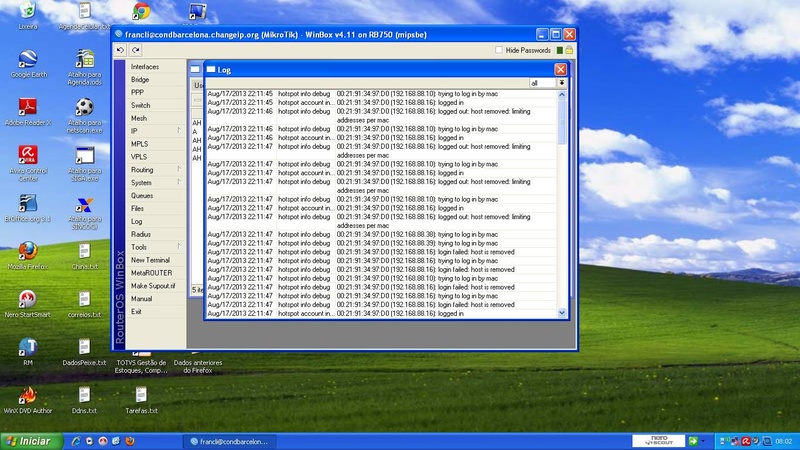
Task: Launch Firefox from quick launch bar
Action: click(130, 441)
